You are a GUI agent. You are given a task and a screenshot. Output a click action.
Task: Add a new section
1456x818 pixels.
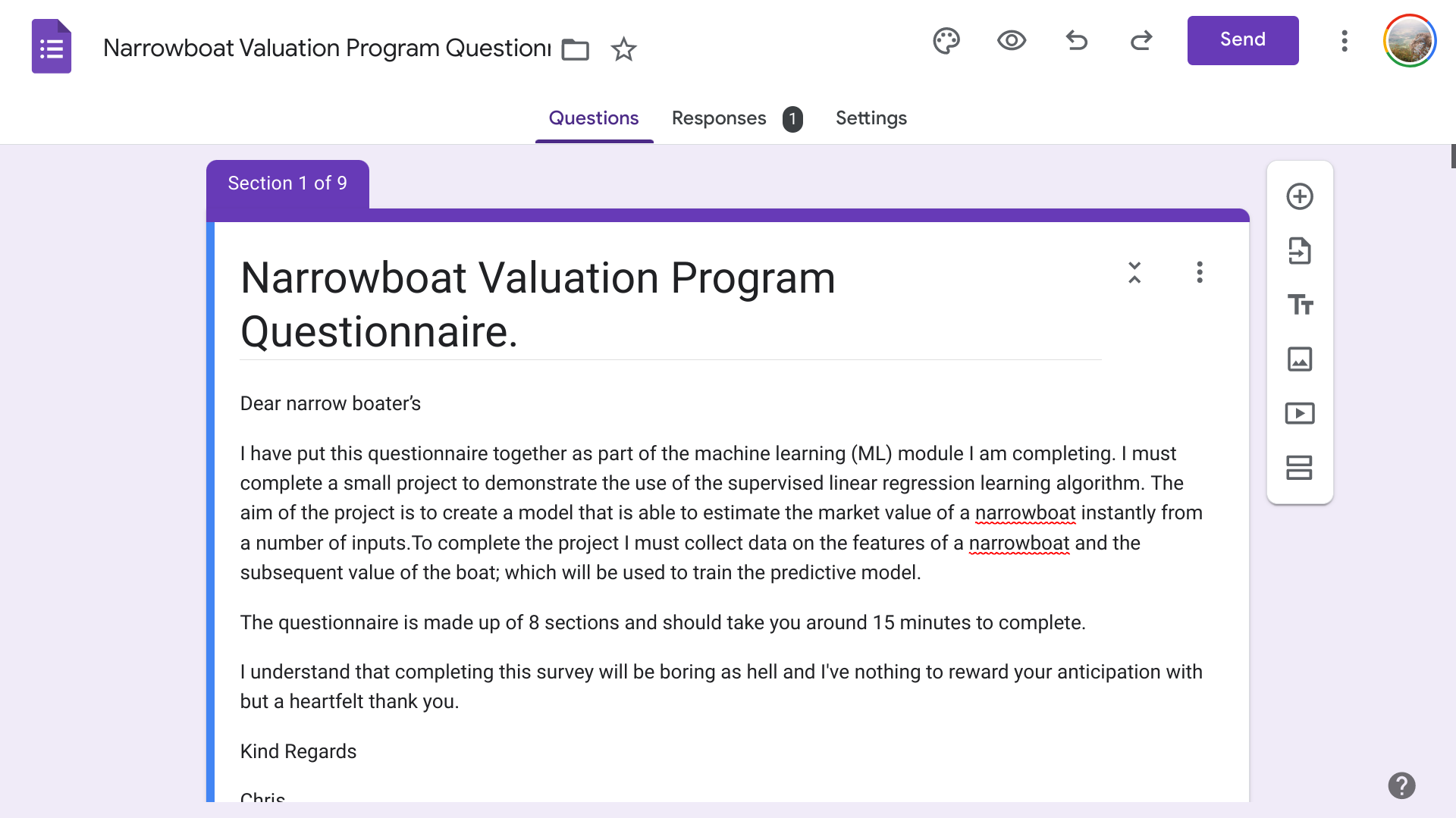point(1300,468)
